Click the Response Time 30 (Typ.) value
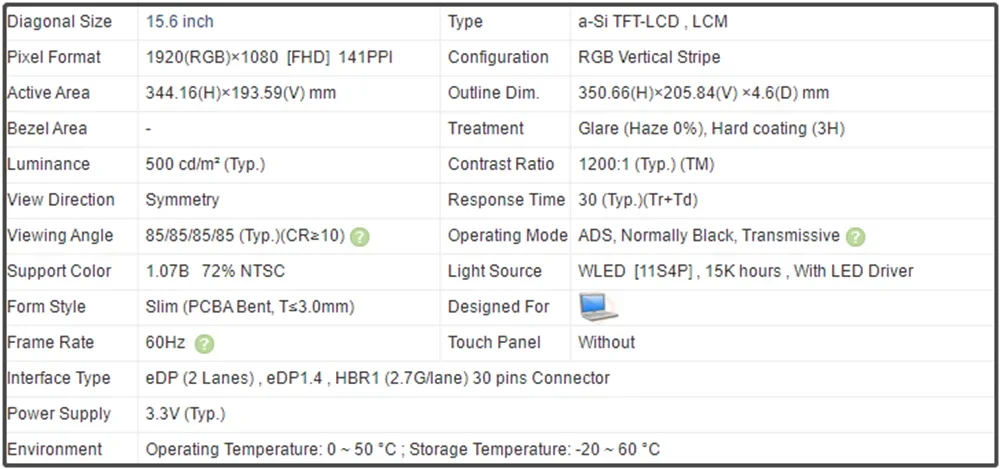 point(637,200)
